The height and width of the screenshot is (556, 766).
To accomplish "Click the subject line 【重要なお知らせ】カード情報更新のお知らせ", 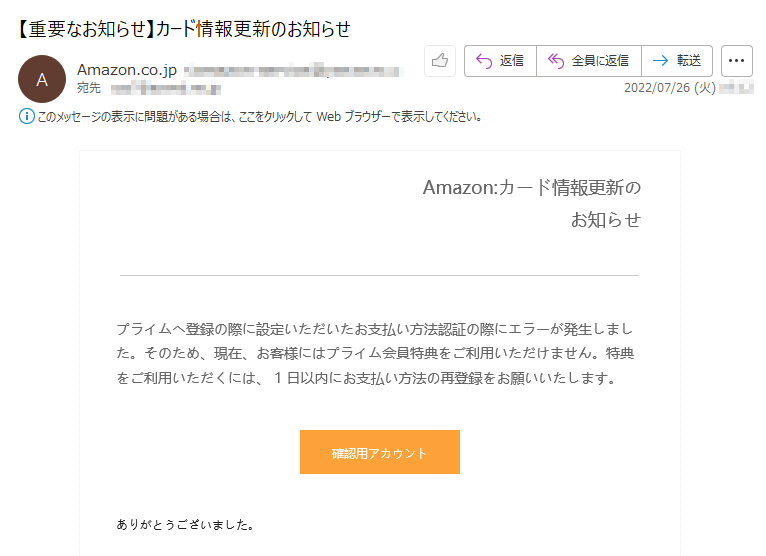I will coord(184,29).
